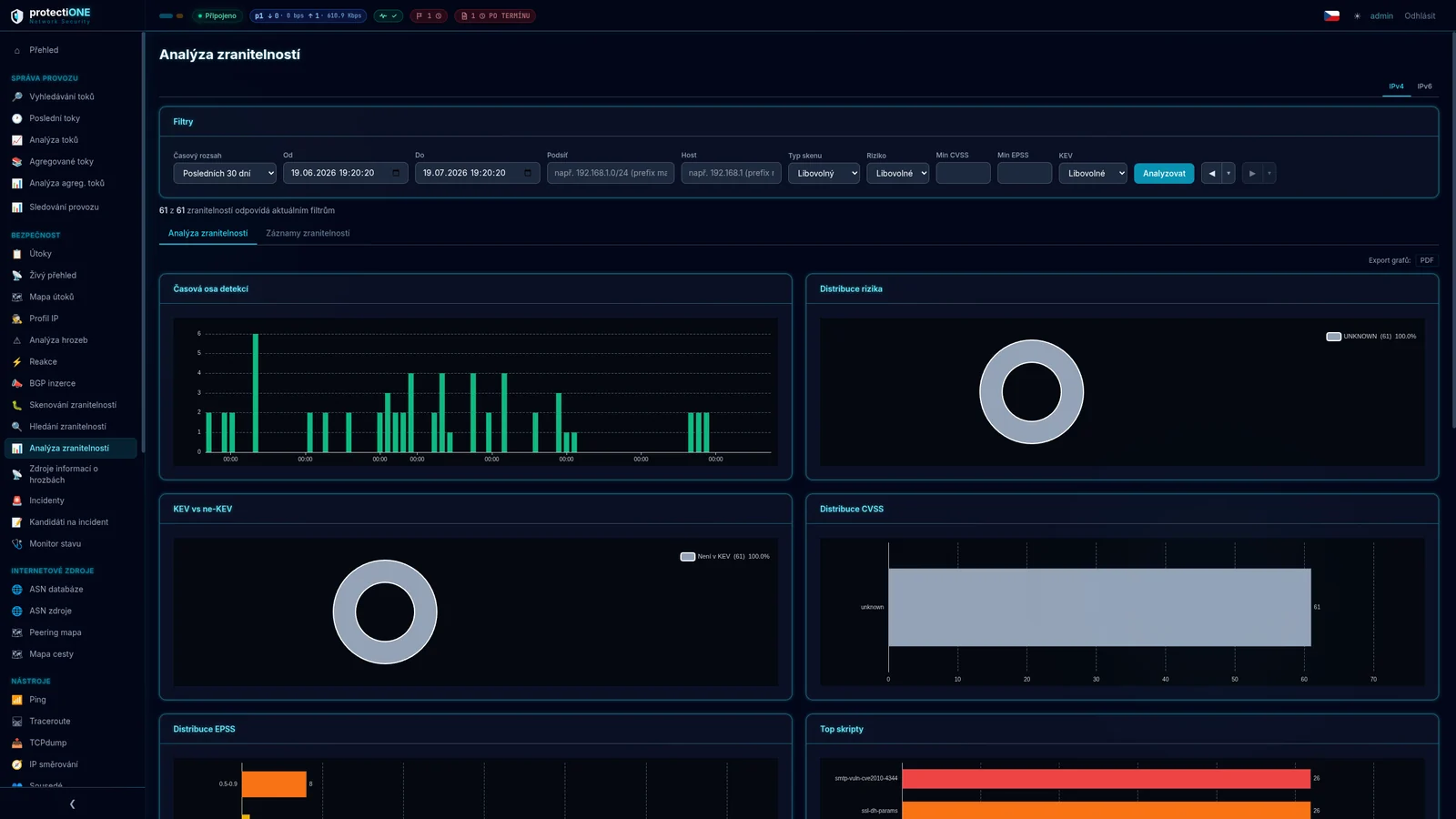Screen dimensions: 1456x819
Task: Click the Min CVSS input field
Action: pyautogui.click(x=963, y=173)
